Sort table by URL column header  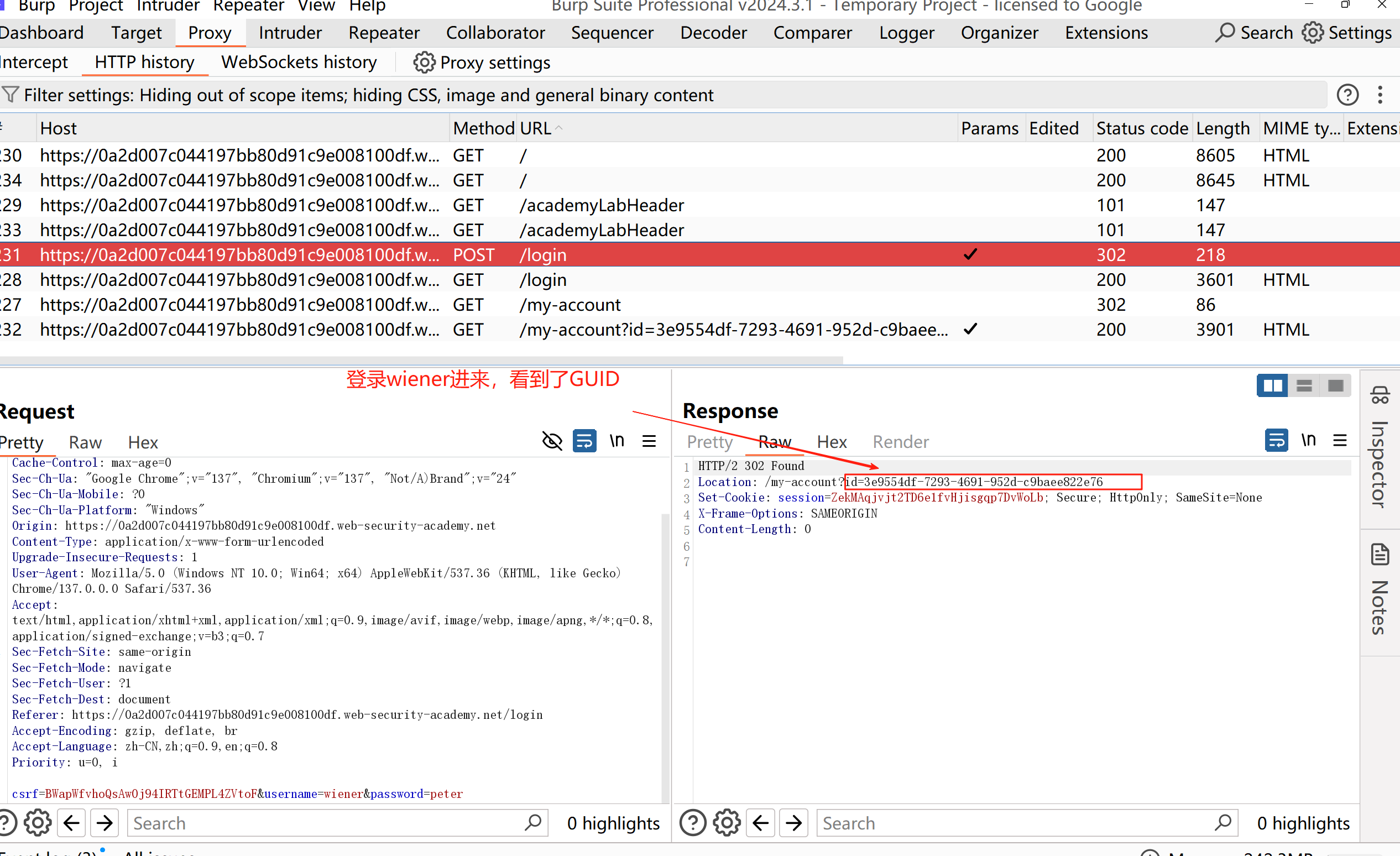click(535, 128)
